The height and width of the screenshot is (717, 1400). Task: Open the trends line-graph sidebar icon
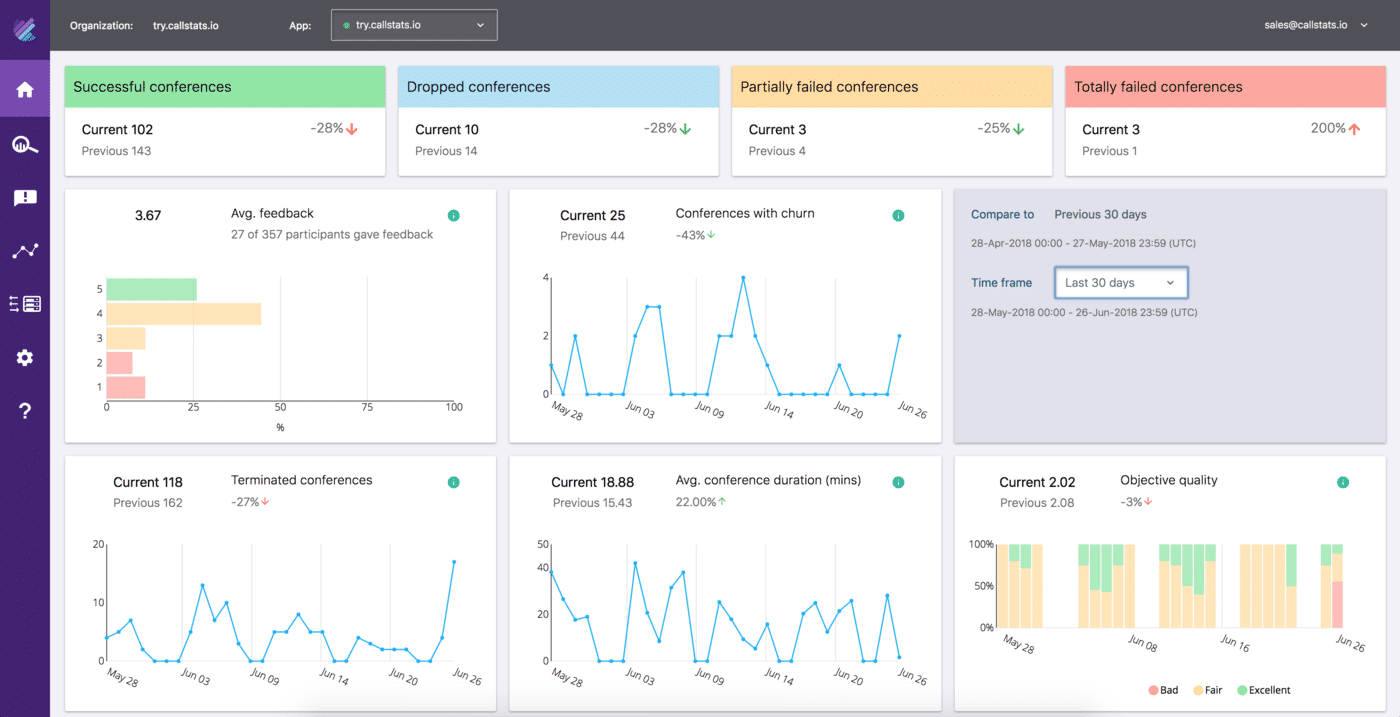click(25, 251)
